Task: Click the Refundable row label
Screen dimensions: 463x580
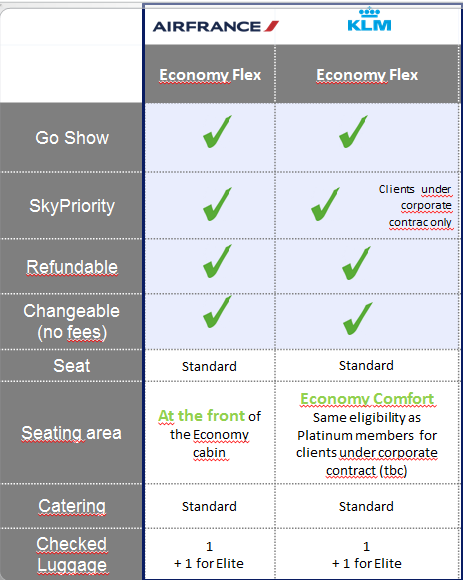Action: click(72, 267)
